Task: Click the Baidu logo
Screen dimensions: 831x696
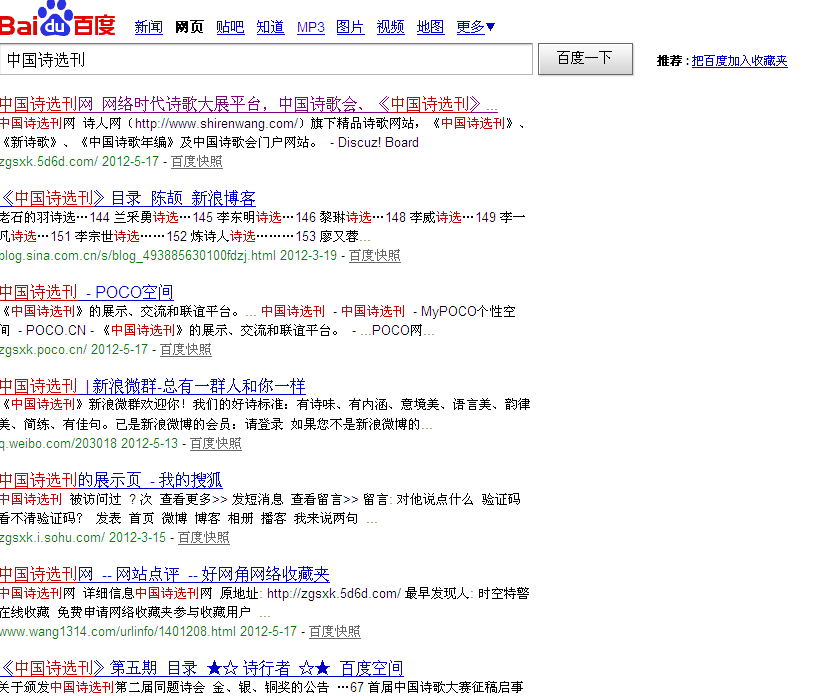Action: coord(57,19)
